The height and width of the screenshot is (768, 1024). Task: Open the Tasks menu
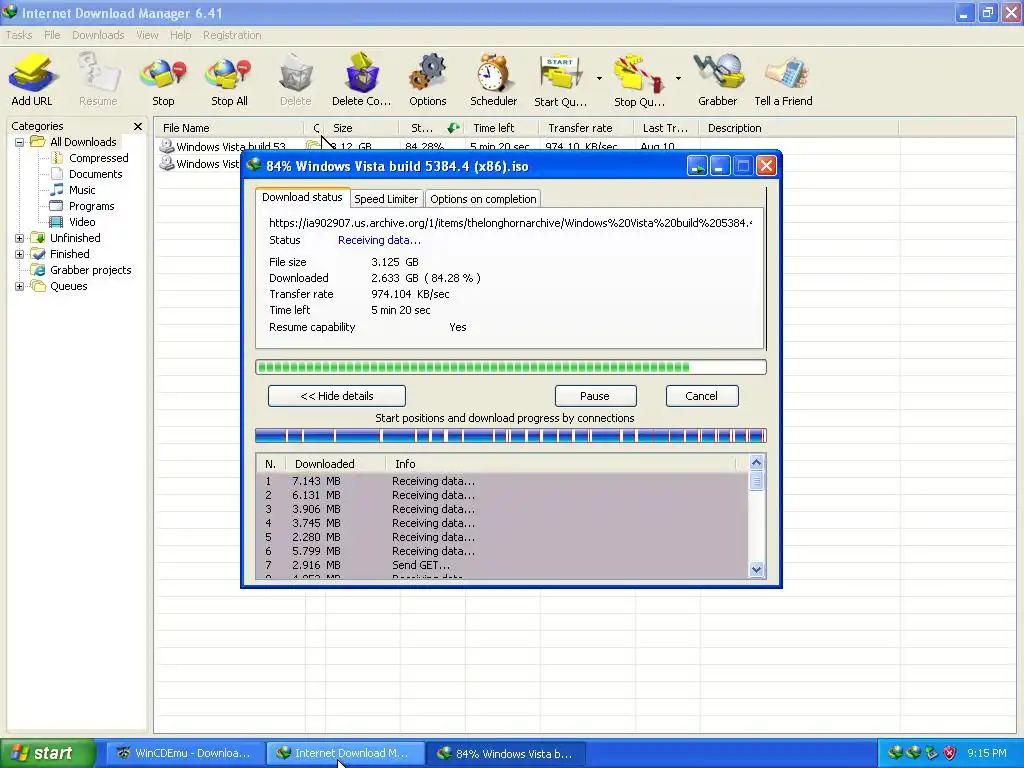(19, 35)
